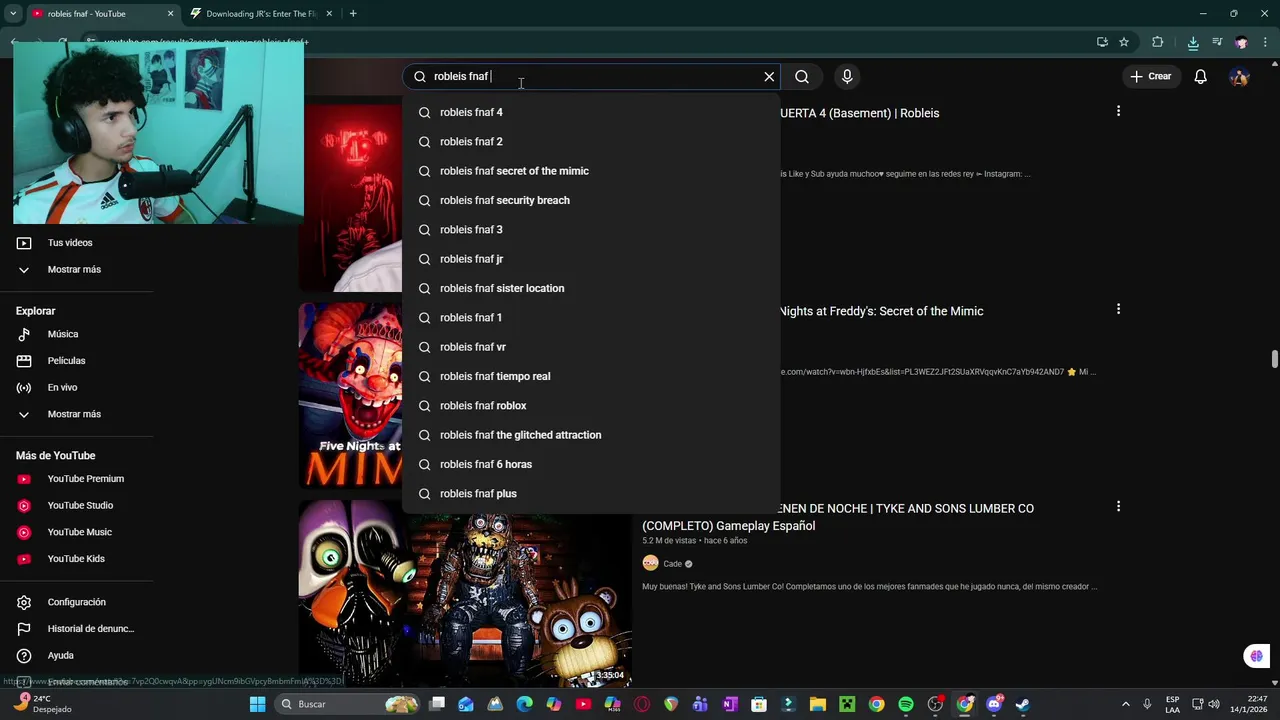Clear the YouTube search box with the X
This screenshot has width=1280, height=720.
(769, 77)
